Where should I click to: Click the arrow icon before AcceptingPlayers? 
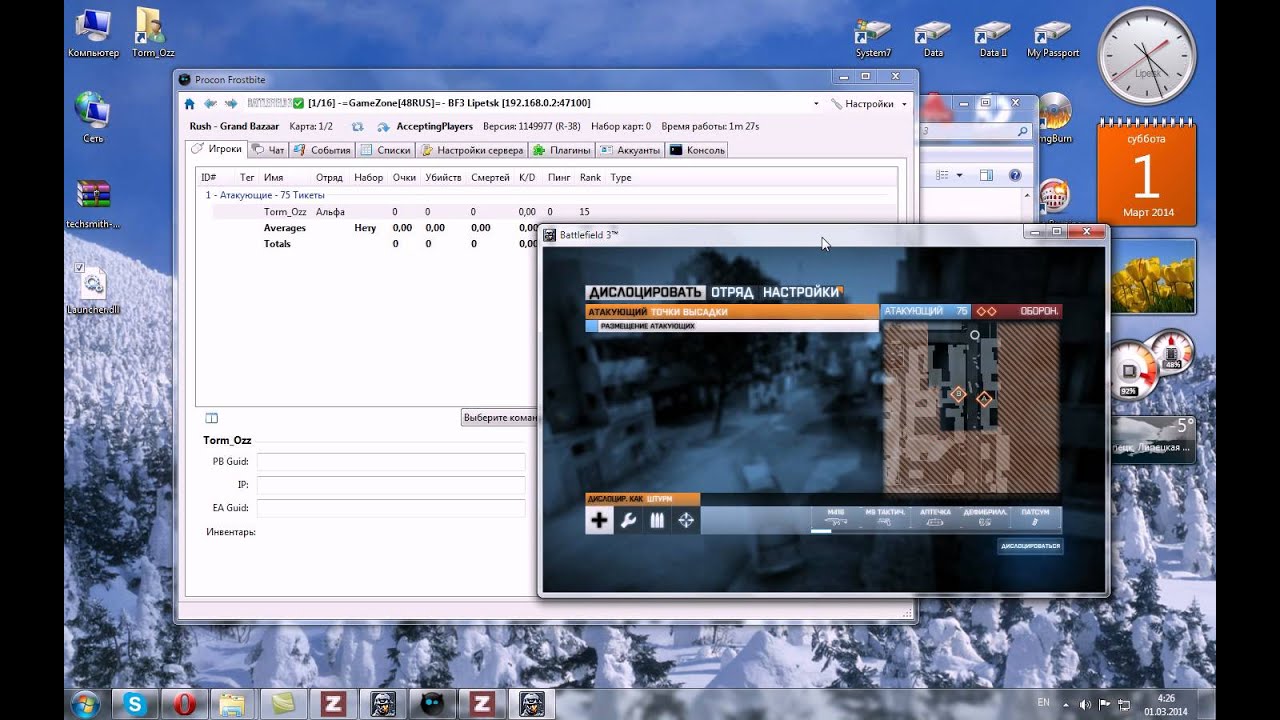[384, 127]
